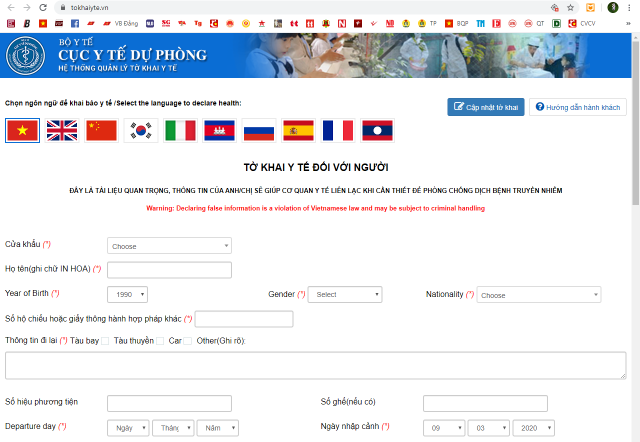The width and height of the screenshot is (640, 442).
Task: Open the Cửa khẩu dropdown
Action: tap(169, 246)
